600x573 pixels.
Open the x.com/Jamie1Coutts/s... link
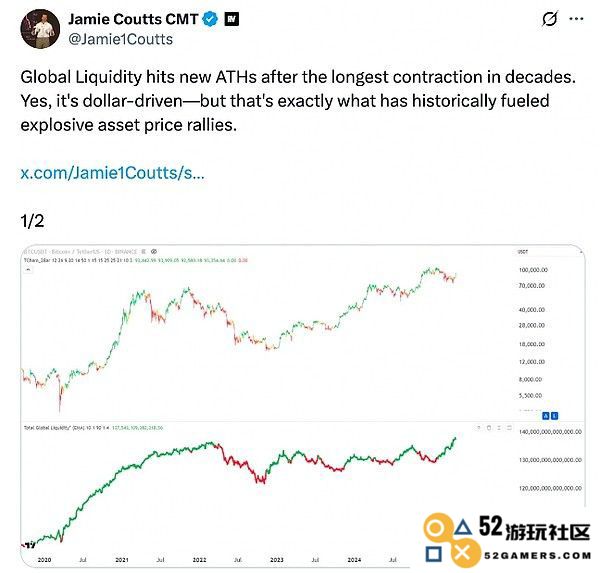click(x=112, y=173)
